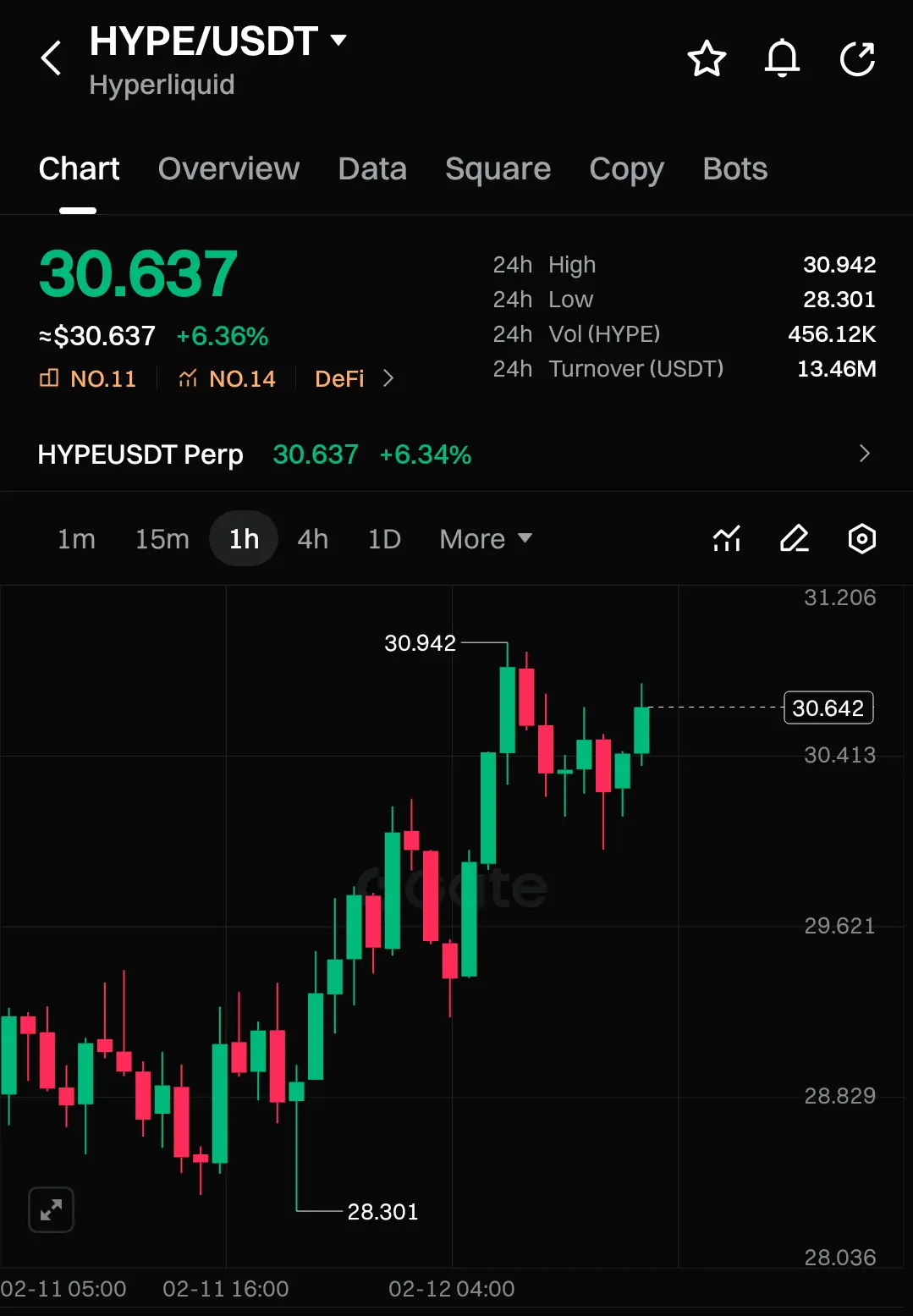Open chart indicators icon
913x1316 pixels.
point(727,538)
